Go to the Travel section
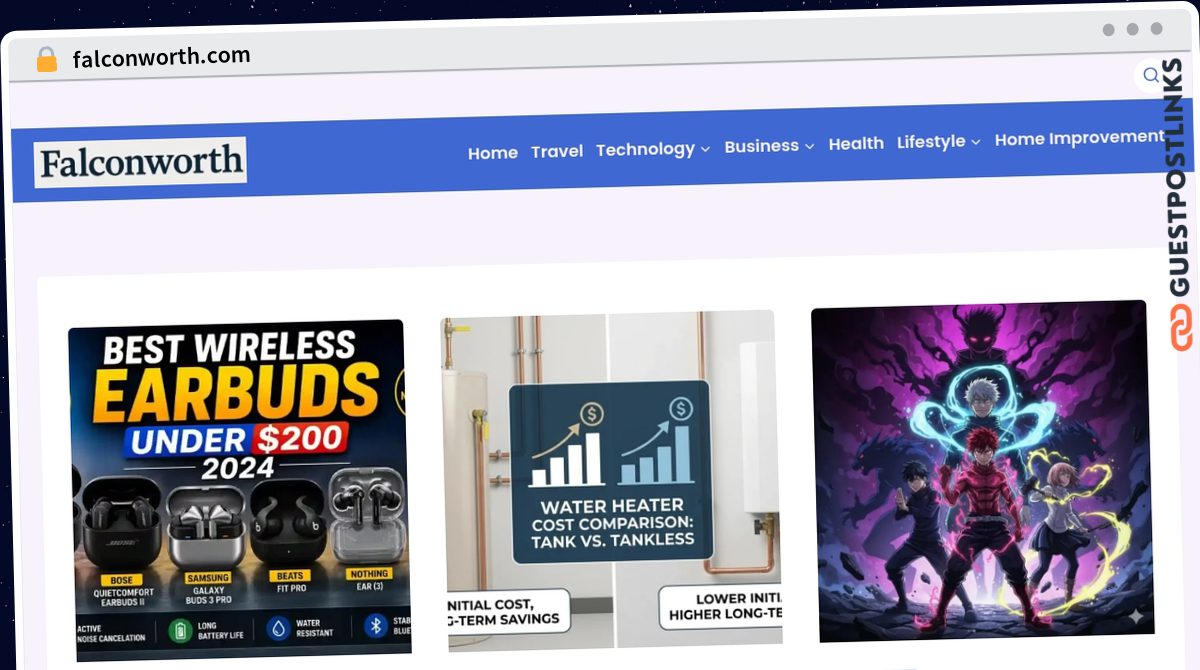Screen dimensions: 1200x670 tap(557, 151)
